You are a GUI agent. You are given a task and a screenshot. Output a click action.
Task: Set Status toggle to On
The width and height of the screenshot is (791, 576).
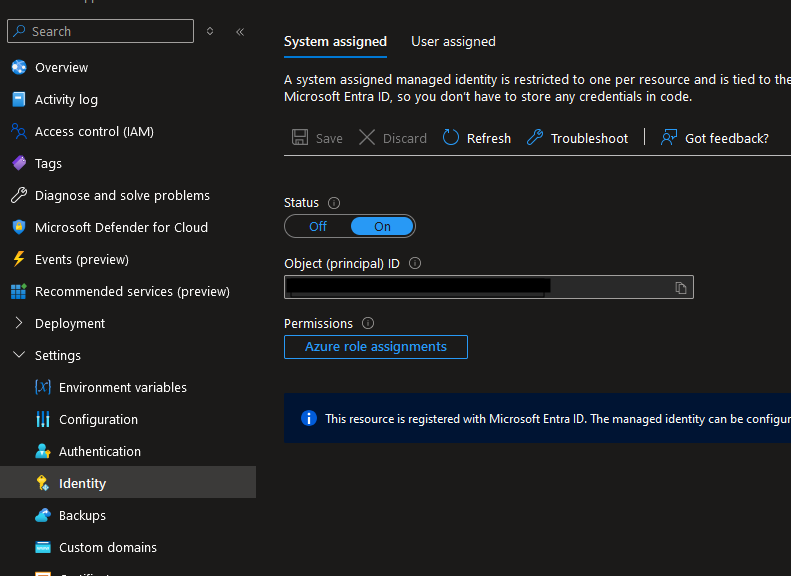pos(382,226)
